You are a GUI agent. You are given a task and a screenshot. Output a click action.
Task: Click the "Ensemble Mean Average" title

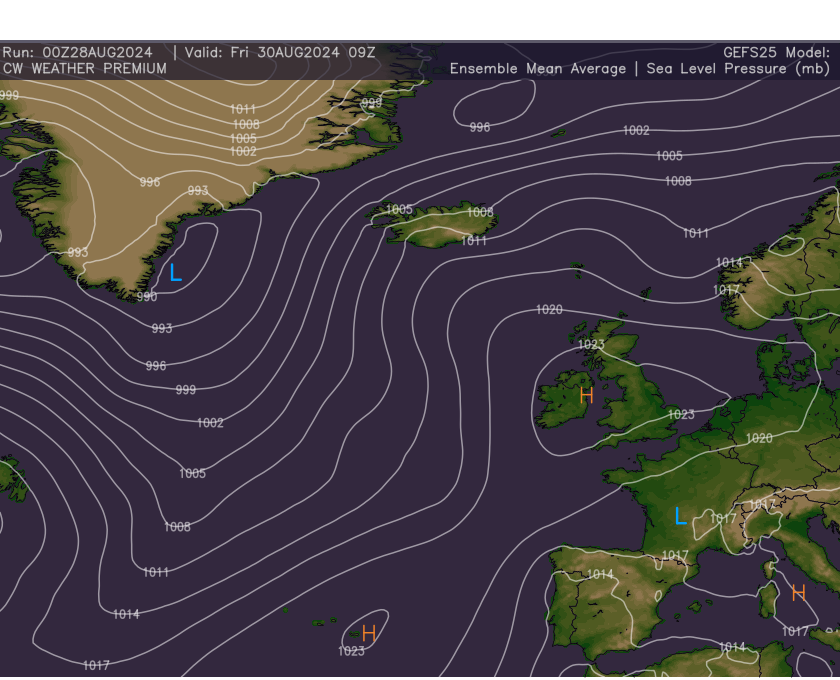tap(538, 69)
